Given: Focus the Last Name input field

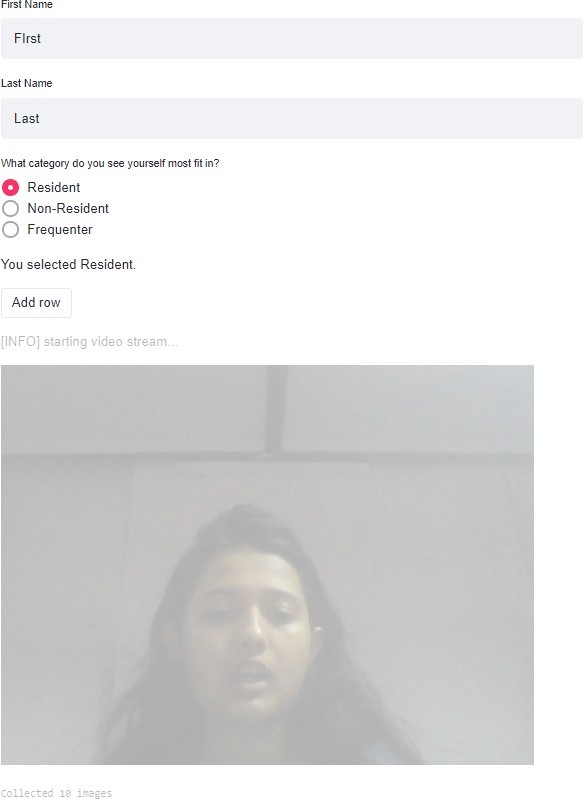Looking at the screenshot, I should (292, 119).
